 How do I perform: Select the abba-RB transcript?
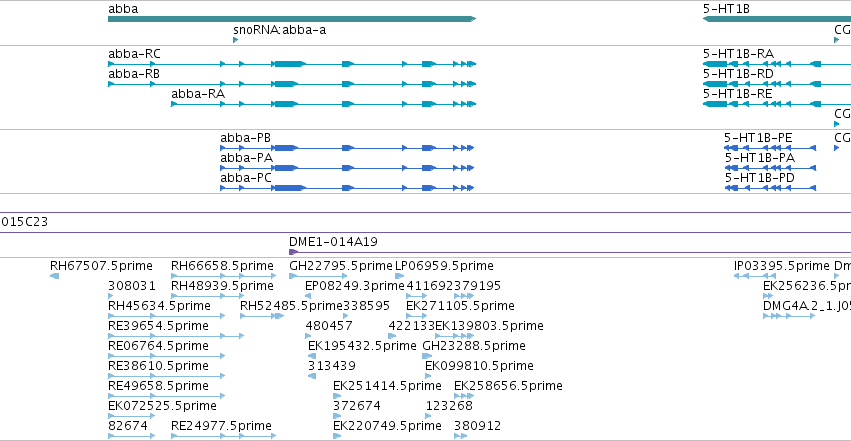(292, 84)
